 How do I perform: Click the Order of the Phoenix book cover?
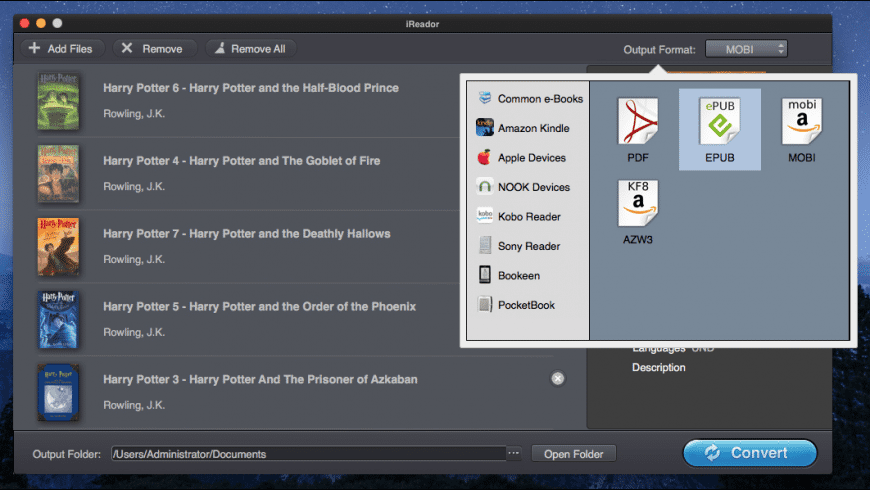58,320
